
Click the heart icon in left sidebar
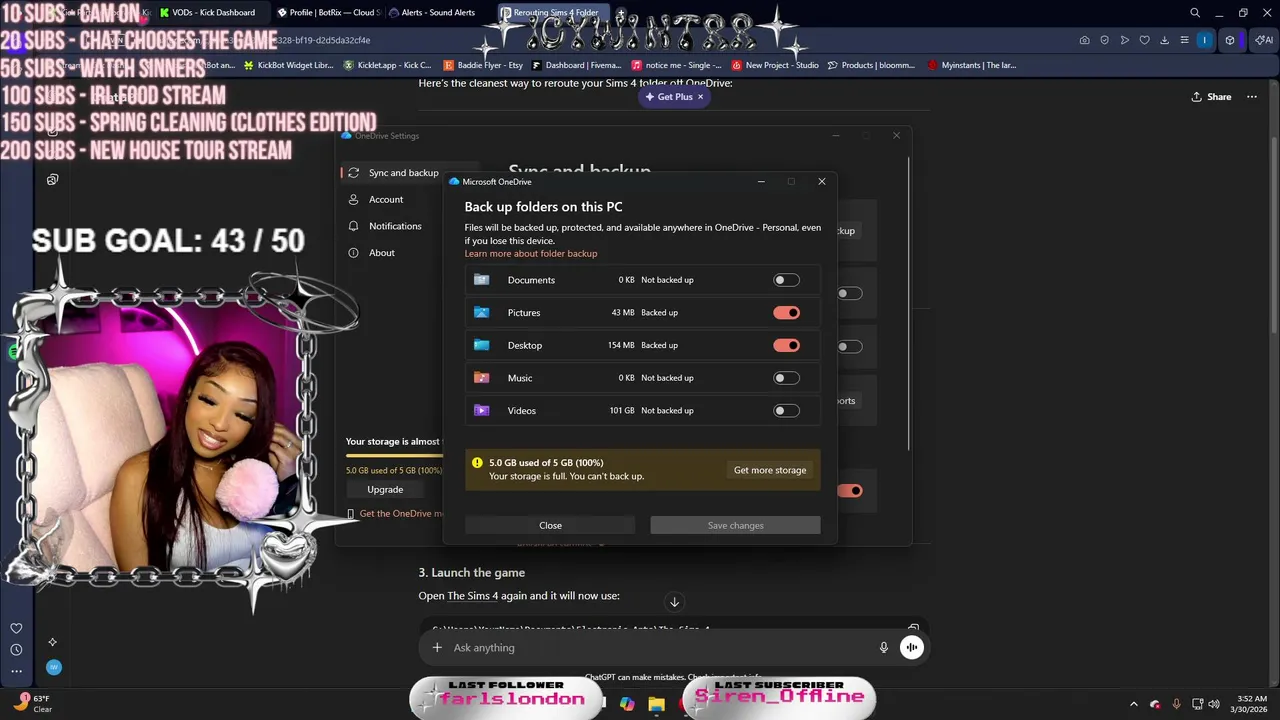16,629
